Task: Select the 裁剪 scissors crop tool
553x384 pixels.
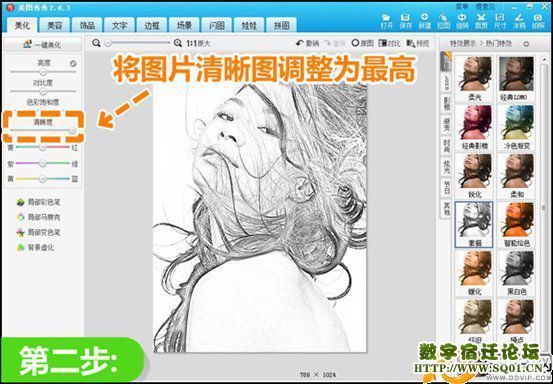Action: pos(481,21)
